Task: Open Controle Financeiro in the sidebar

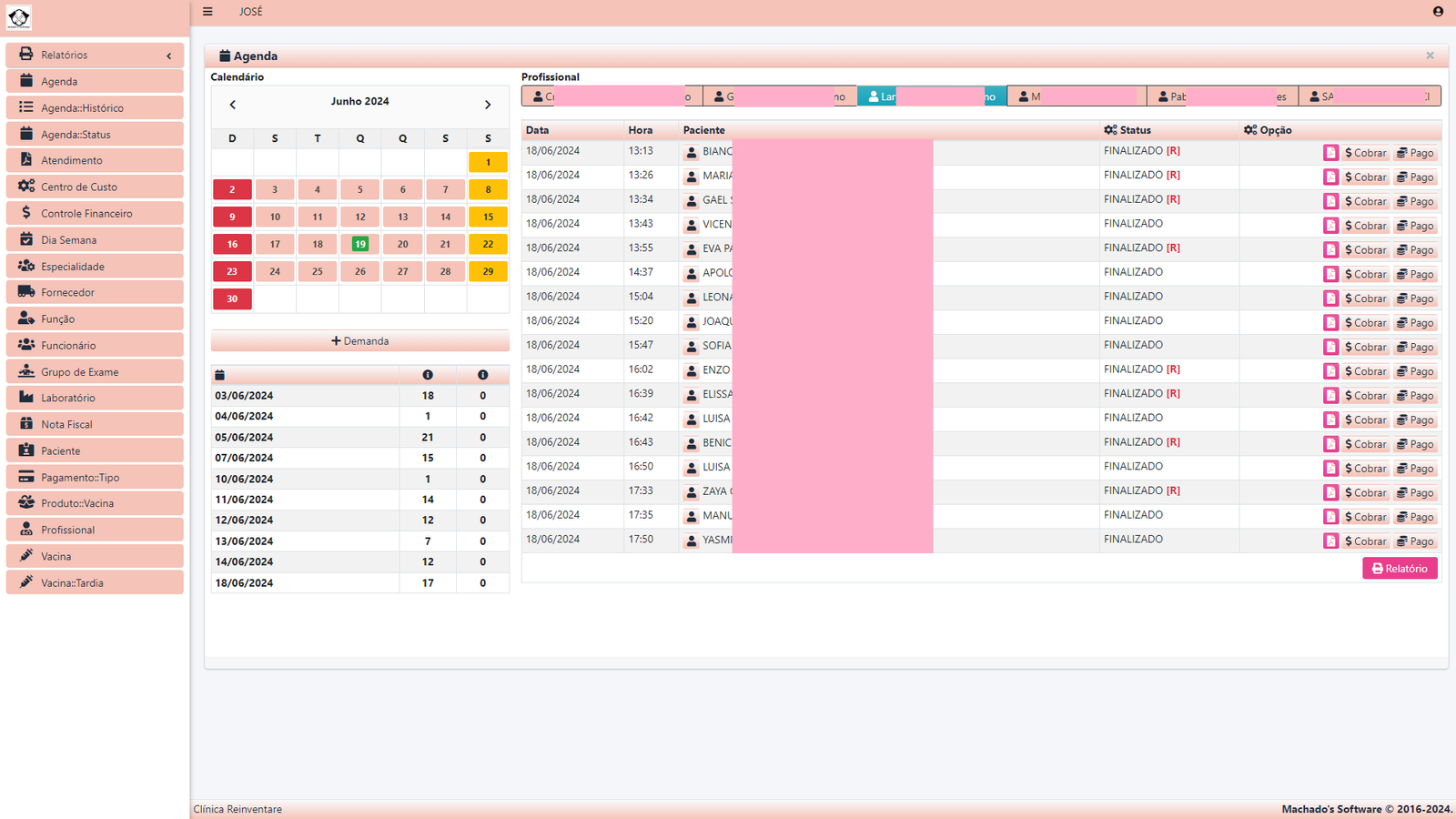Action: 86,214
